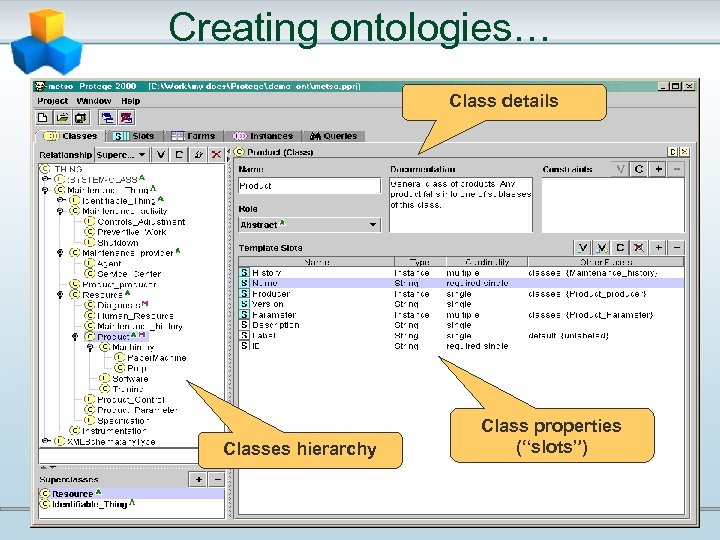Select the Classes tab
720x540 pixels.
pyautogui.click(x=71, y=136)
